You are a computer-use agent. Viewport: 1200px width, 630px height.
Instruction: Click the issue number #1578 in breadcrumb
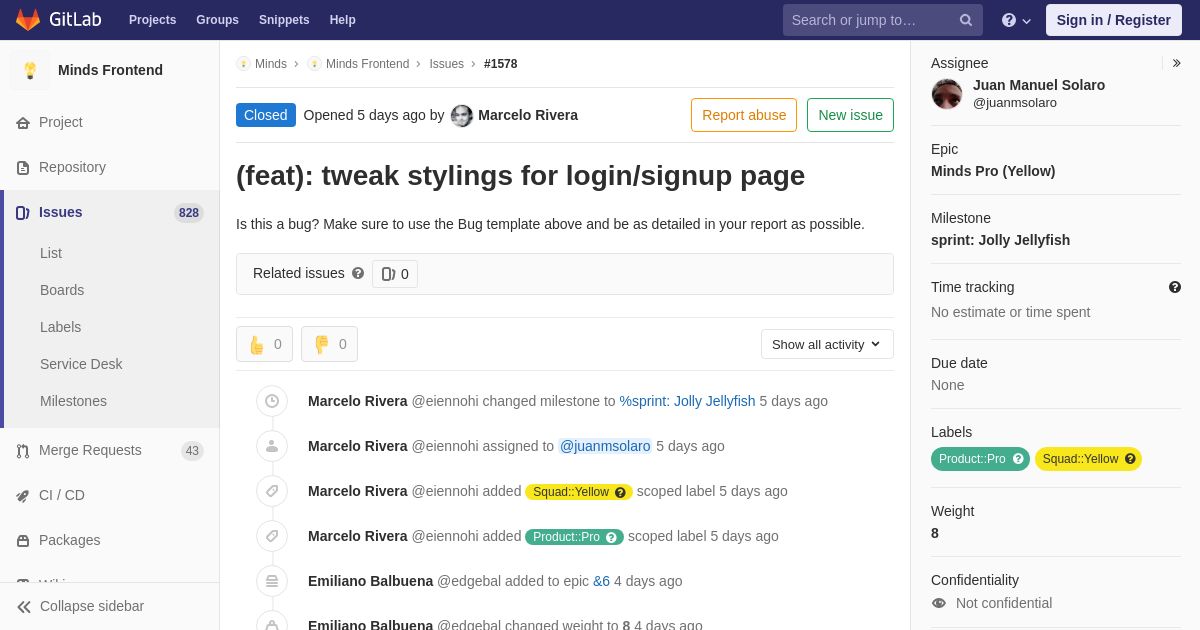pos(501,64)
